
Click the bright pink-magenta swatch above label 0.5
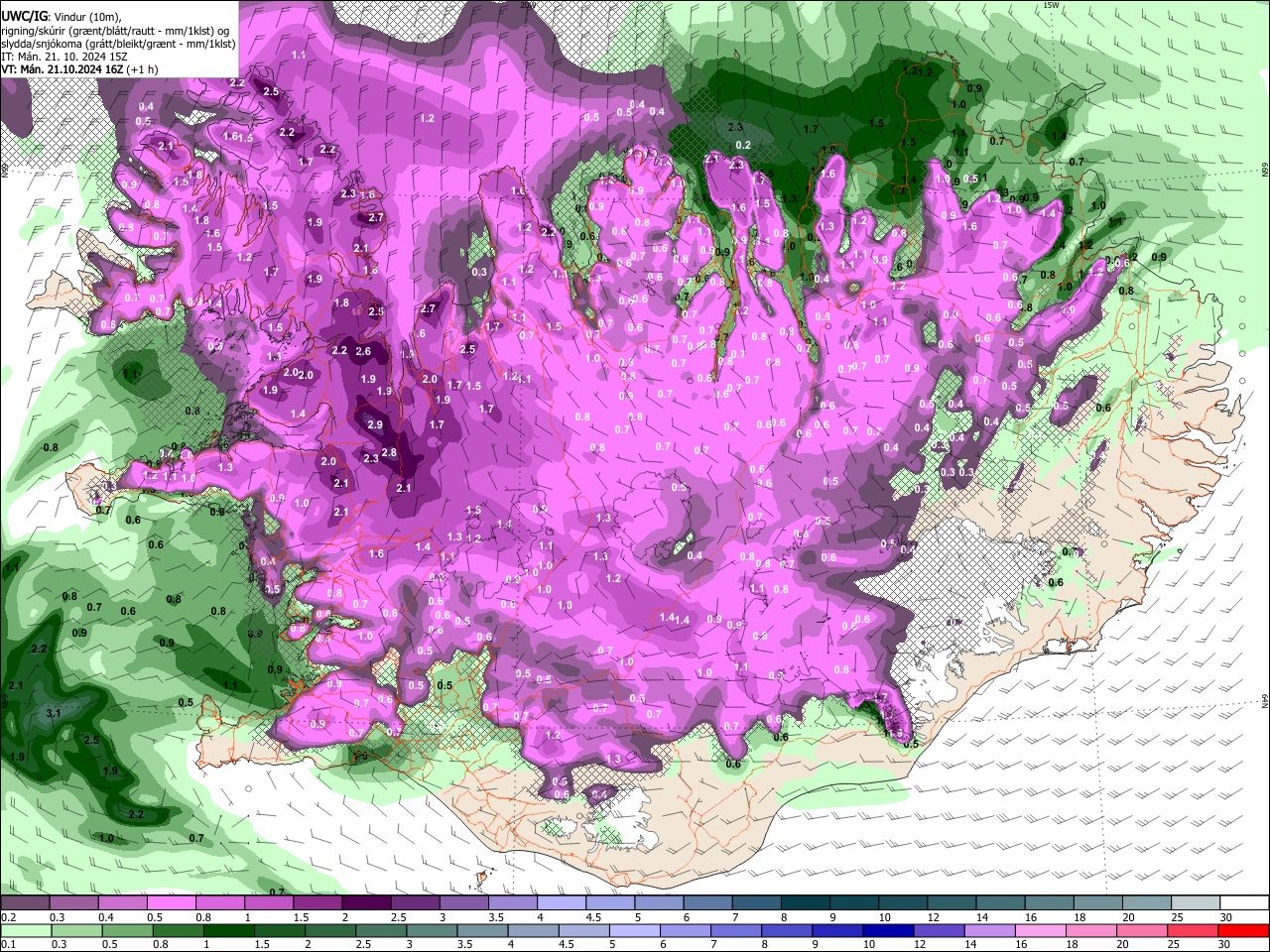pyautogui.click(x=172, y=903)
